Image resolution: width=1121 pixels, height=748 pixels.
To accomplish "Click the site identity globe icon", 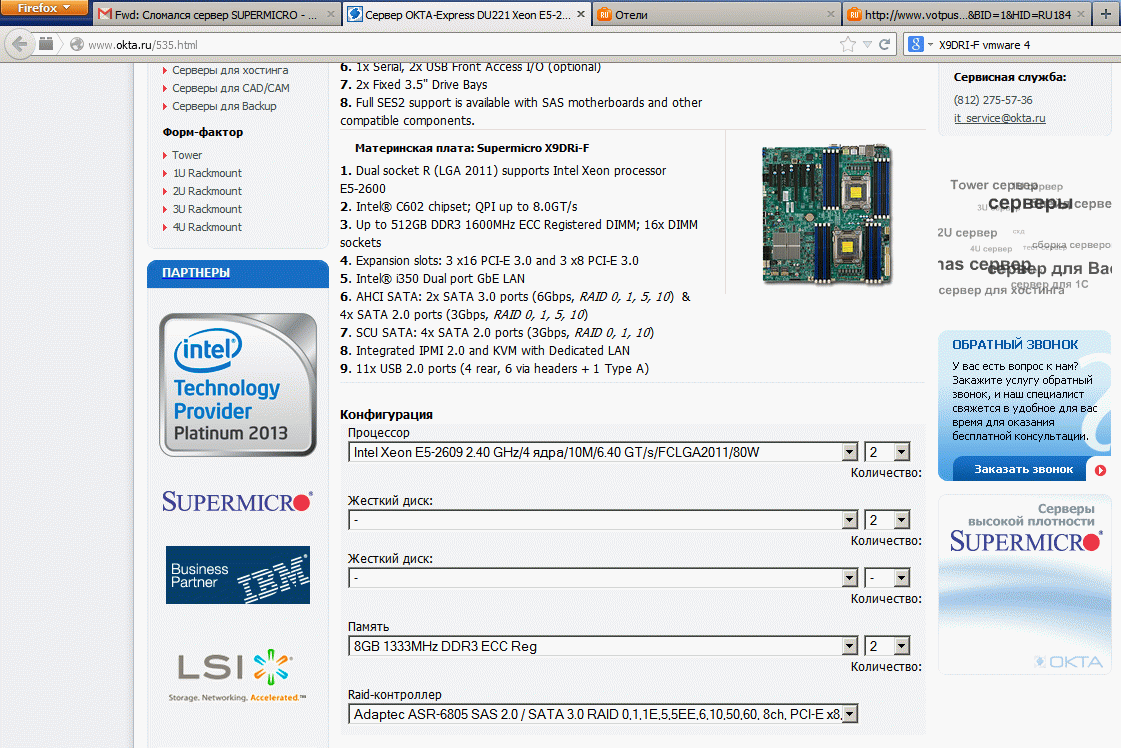I will (77, 44).
